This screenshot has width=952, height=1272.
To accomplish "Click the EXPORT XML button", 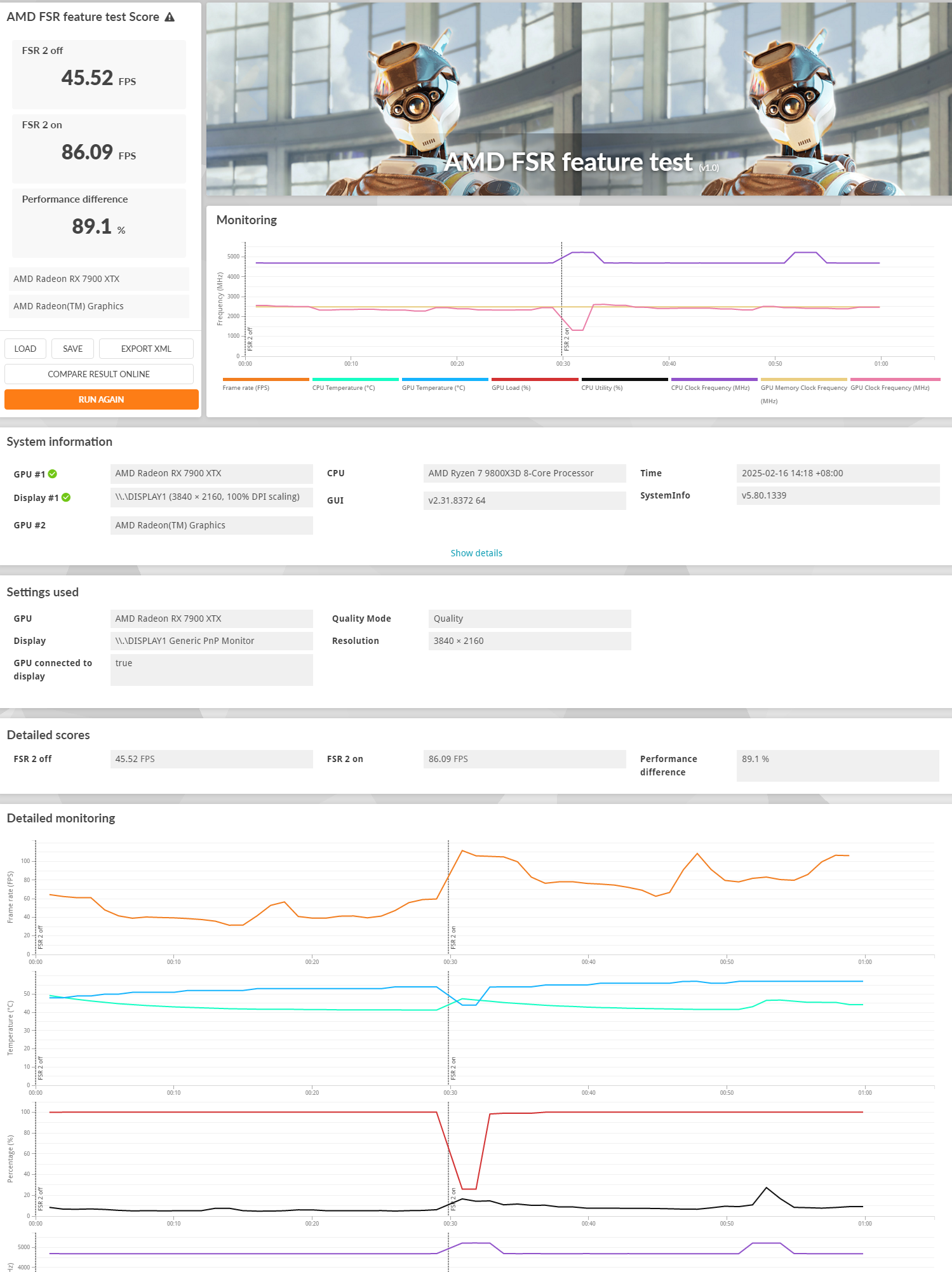I will pos(146,349).
